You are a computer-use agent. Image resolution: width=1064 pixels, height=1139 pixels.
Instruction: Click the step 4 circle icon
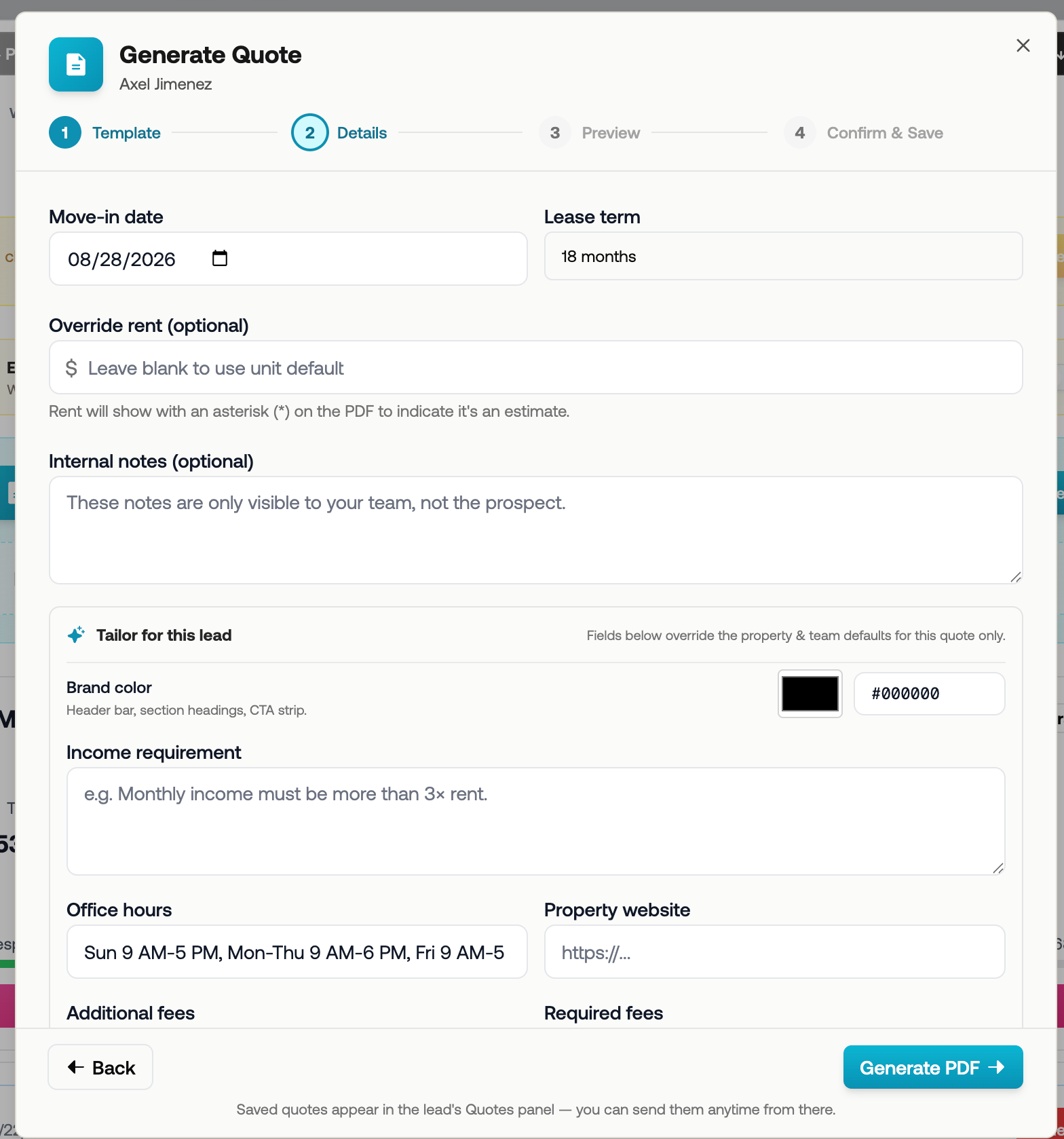point(800,132)
